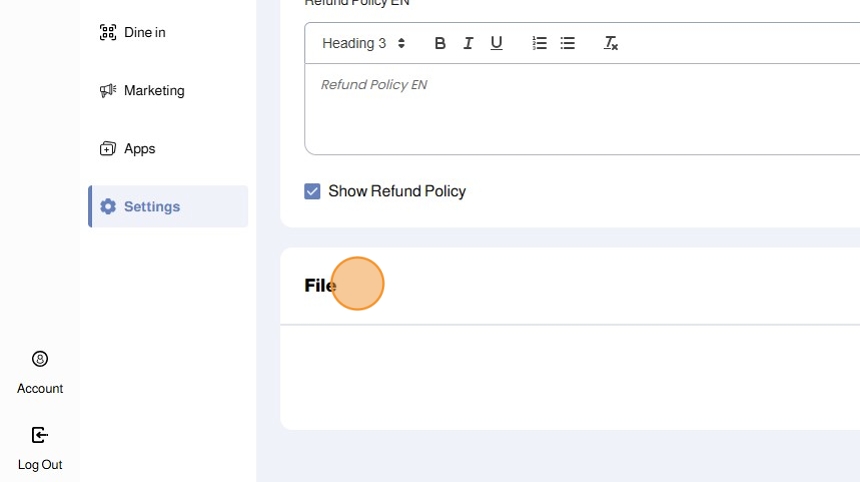Click the Log Out button
This screenshot has width=860, height=482.
click(40, 449)
